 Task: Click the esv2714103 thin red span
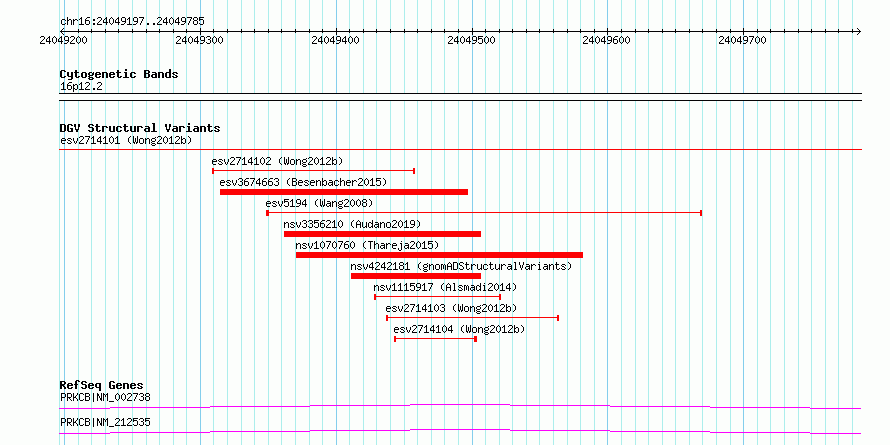(473, 317)
